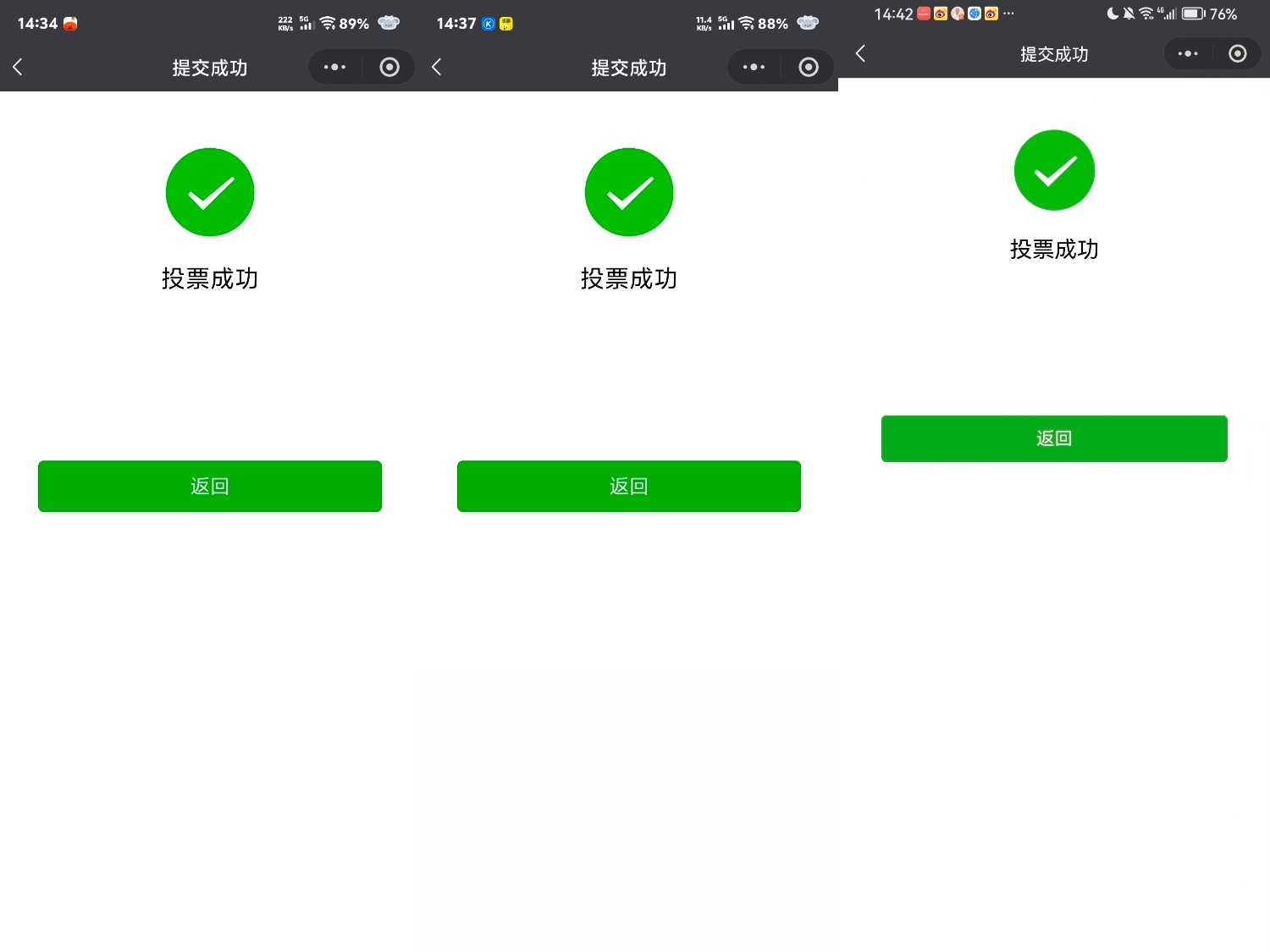Screen dimensions: 1270x952
Task: Tap the 88% battery indicator
Action: 773,24
